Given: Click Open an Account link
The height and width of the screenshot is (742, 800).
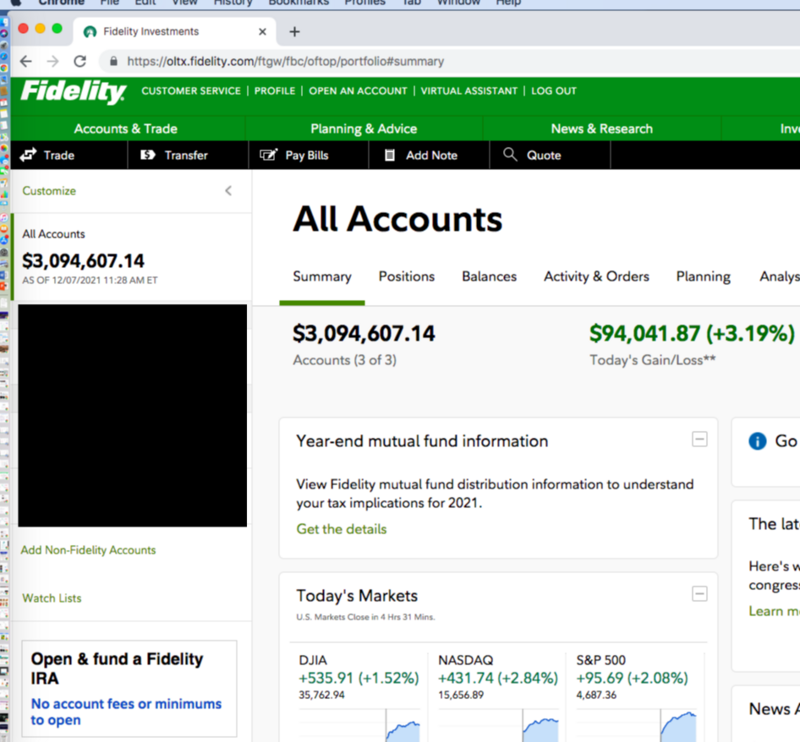Looking at the screenshot, I should 358,91.
